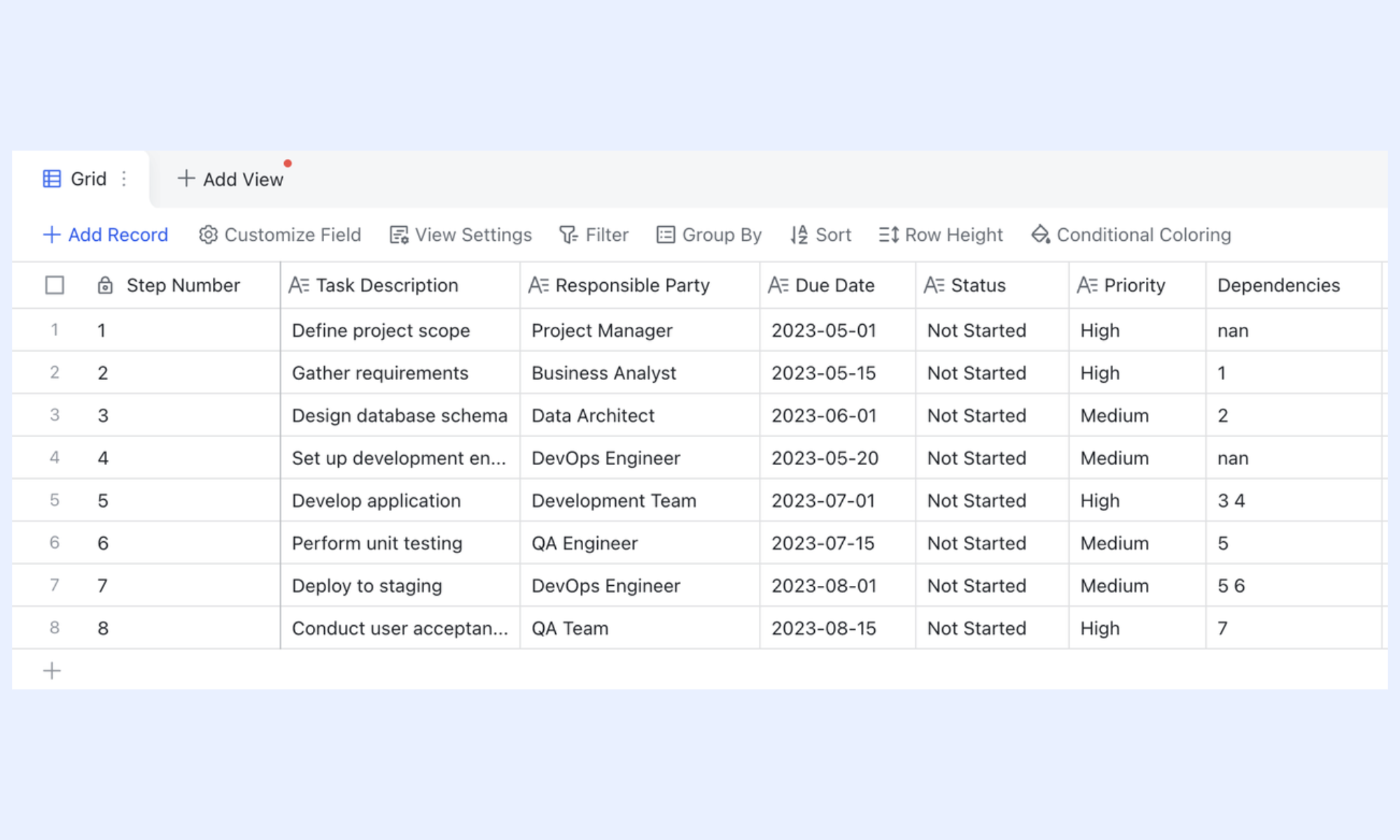Open the Add View tab
1400x840 pixels.
click(230, 179)
